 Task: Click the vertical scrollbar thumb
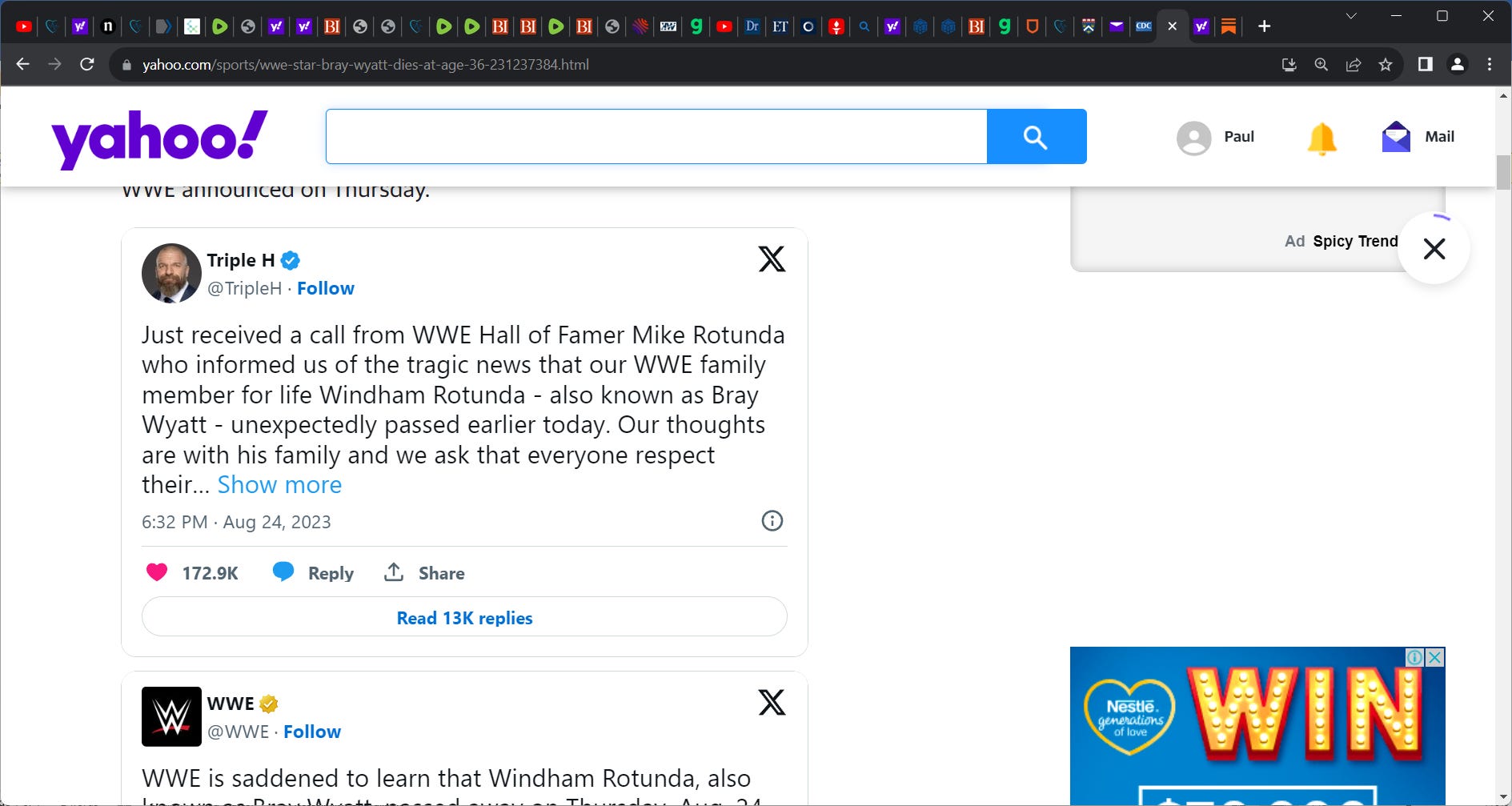pos(1503,173)
